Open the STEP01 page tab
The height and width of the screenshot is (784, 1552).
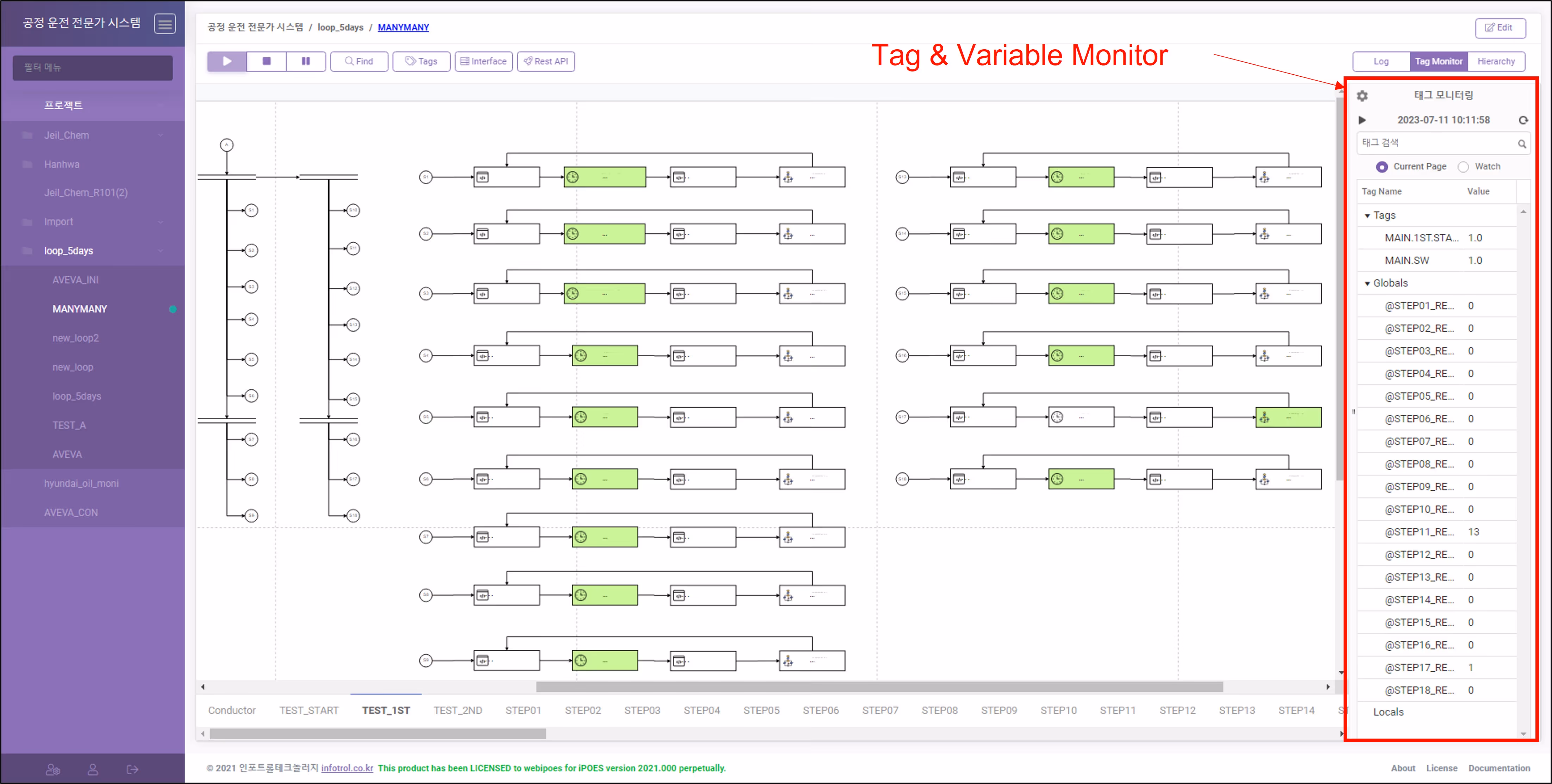tap(523, 710)
